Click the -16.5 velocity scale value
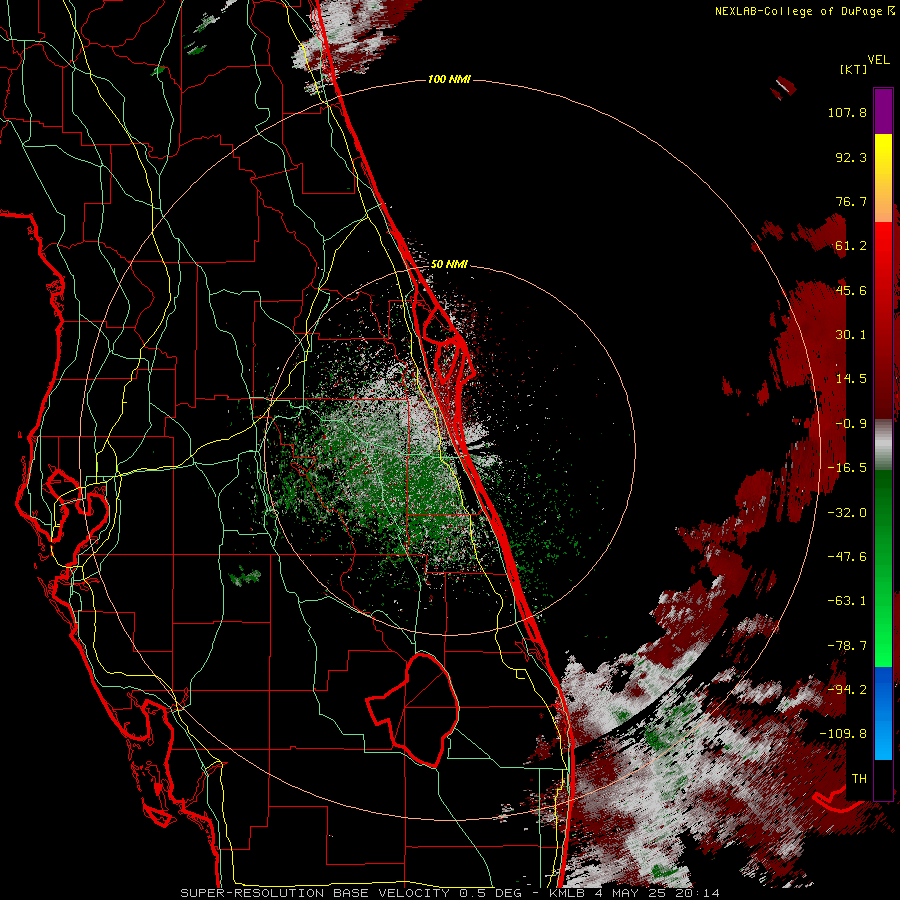Screen dimensions: 900x900 tap(847, 468)
